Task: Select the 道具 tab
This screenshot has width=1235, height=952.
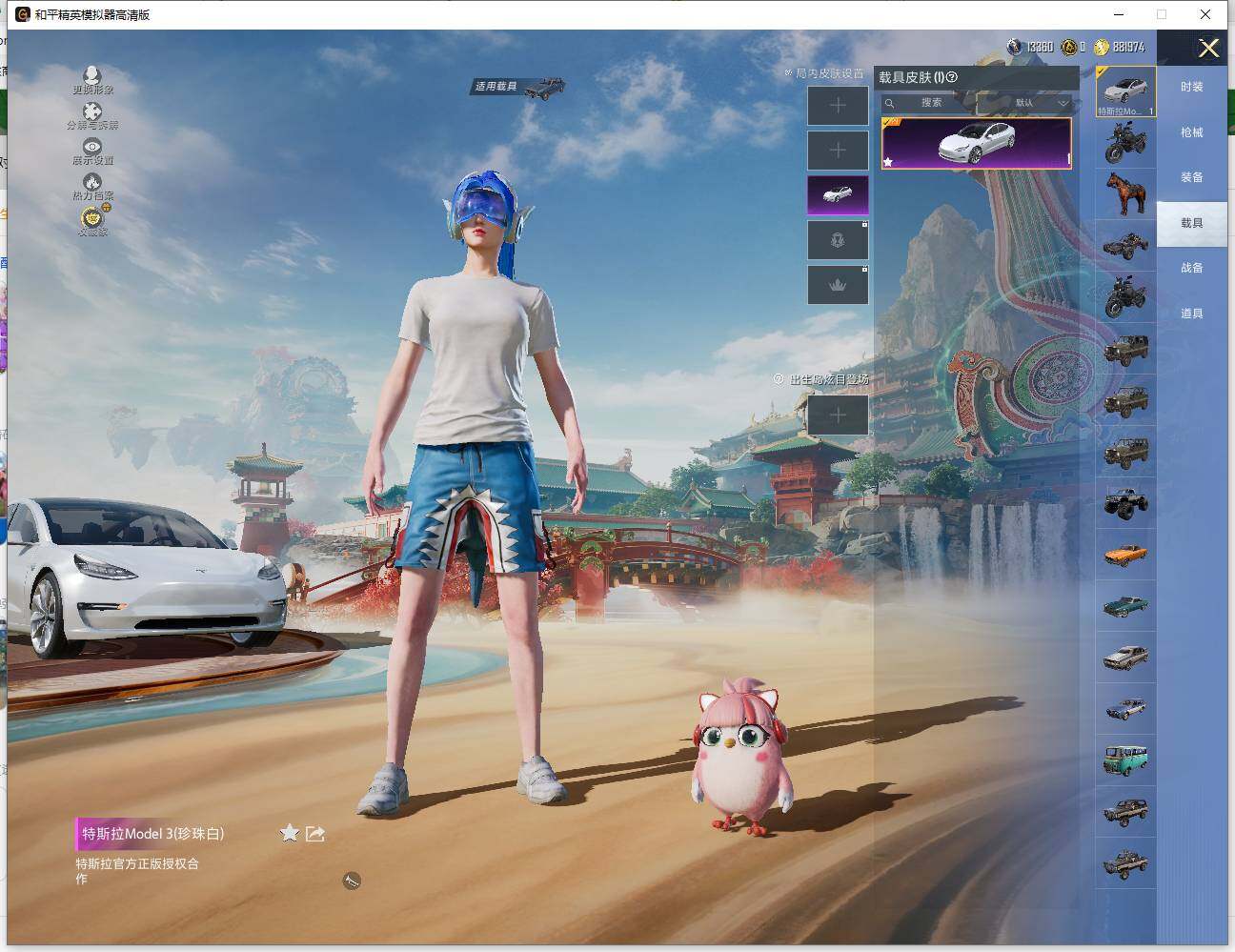Action: [1191, 314]
